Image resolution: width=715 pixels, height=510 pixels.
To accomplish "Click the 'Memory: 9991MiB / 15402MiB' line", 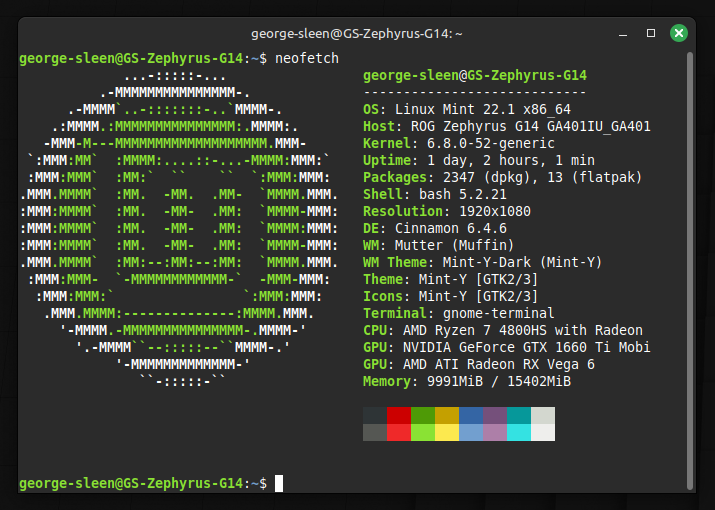I will pos(467,381).
